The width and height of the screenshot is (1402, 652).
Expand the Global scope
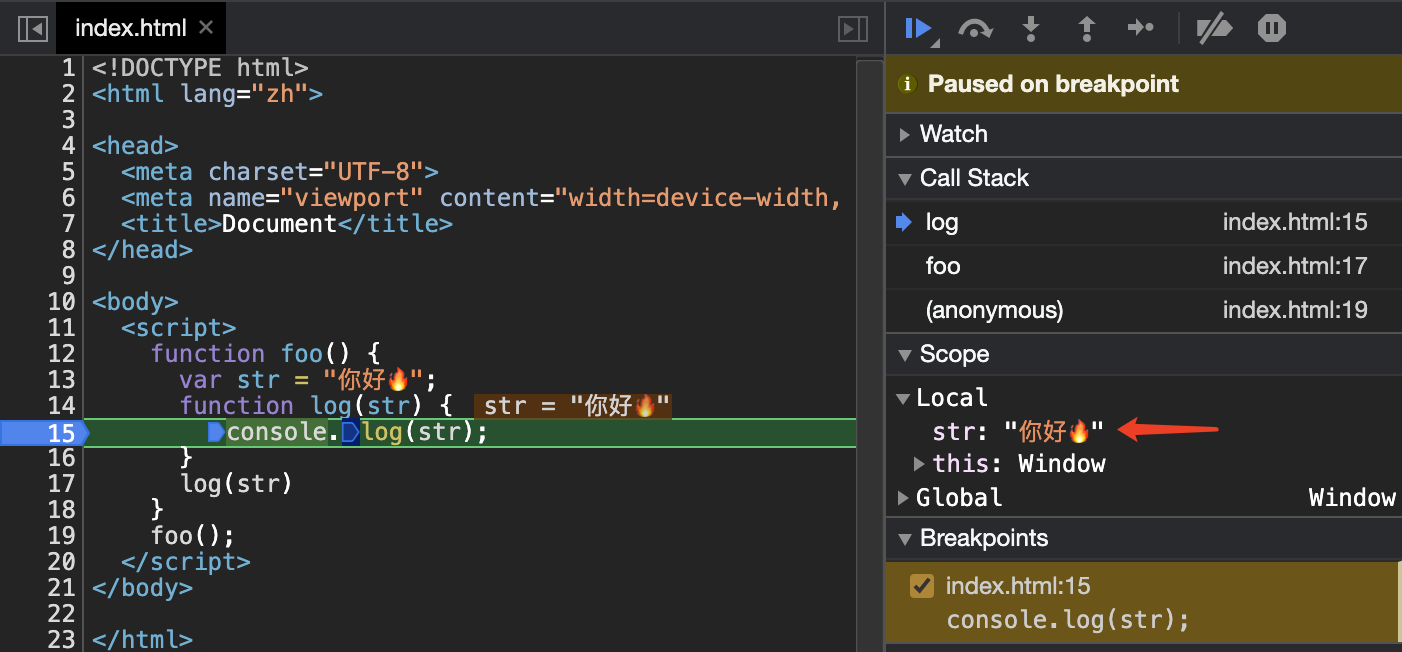tap(904, 498)
